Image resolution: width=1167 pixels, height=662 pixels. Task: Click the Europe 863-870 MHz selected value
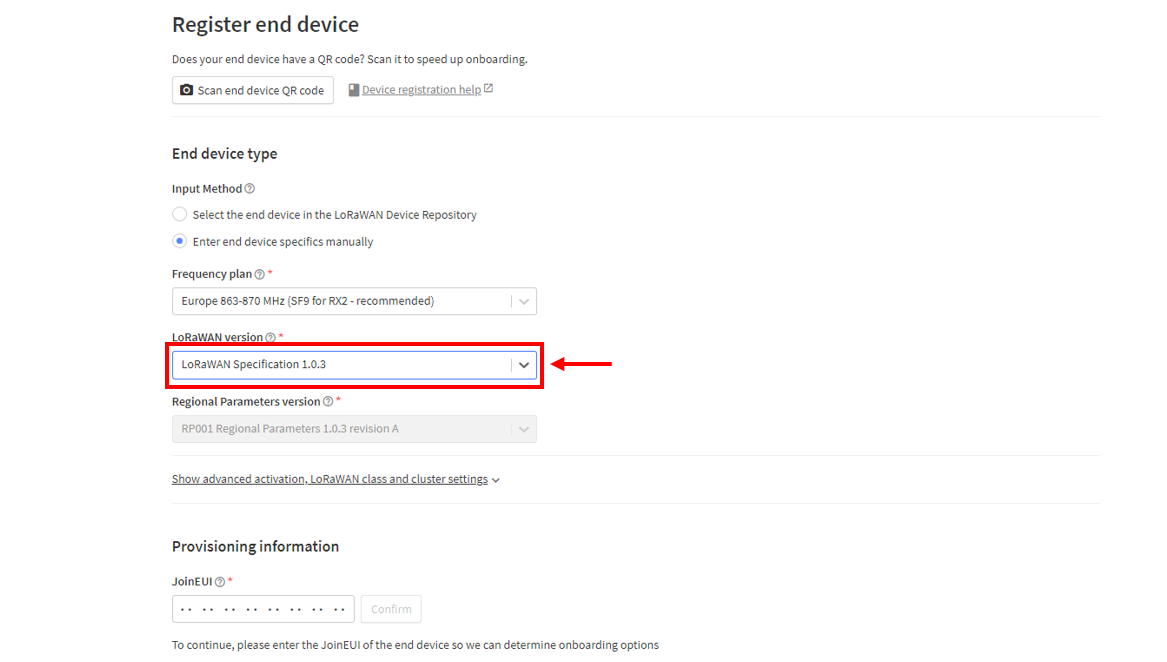click(307, 302)
